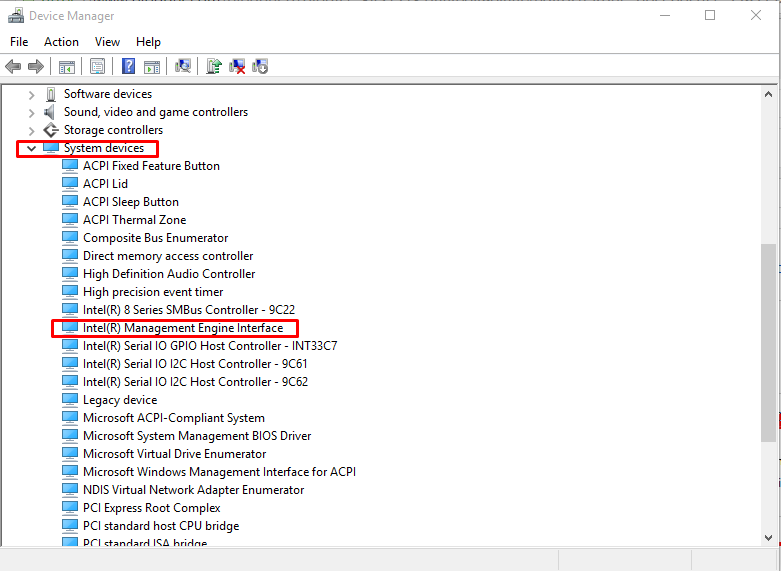Viewport: 781px width, 571px height.
Task: Click the Update driver software icon
Action: tap(214, 66)
